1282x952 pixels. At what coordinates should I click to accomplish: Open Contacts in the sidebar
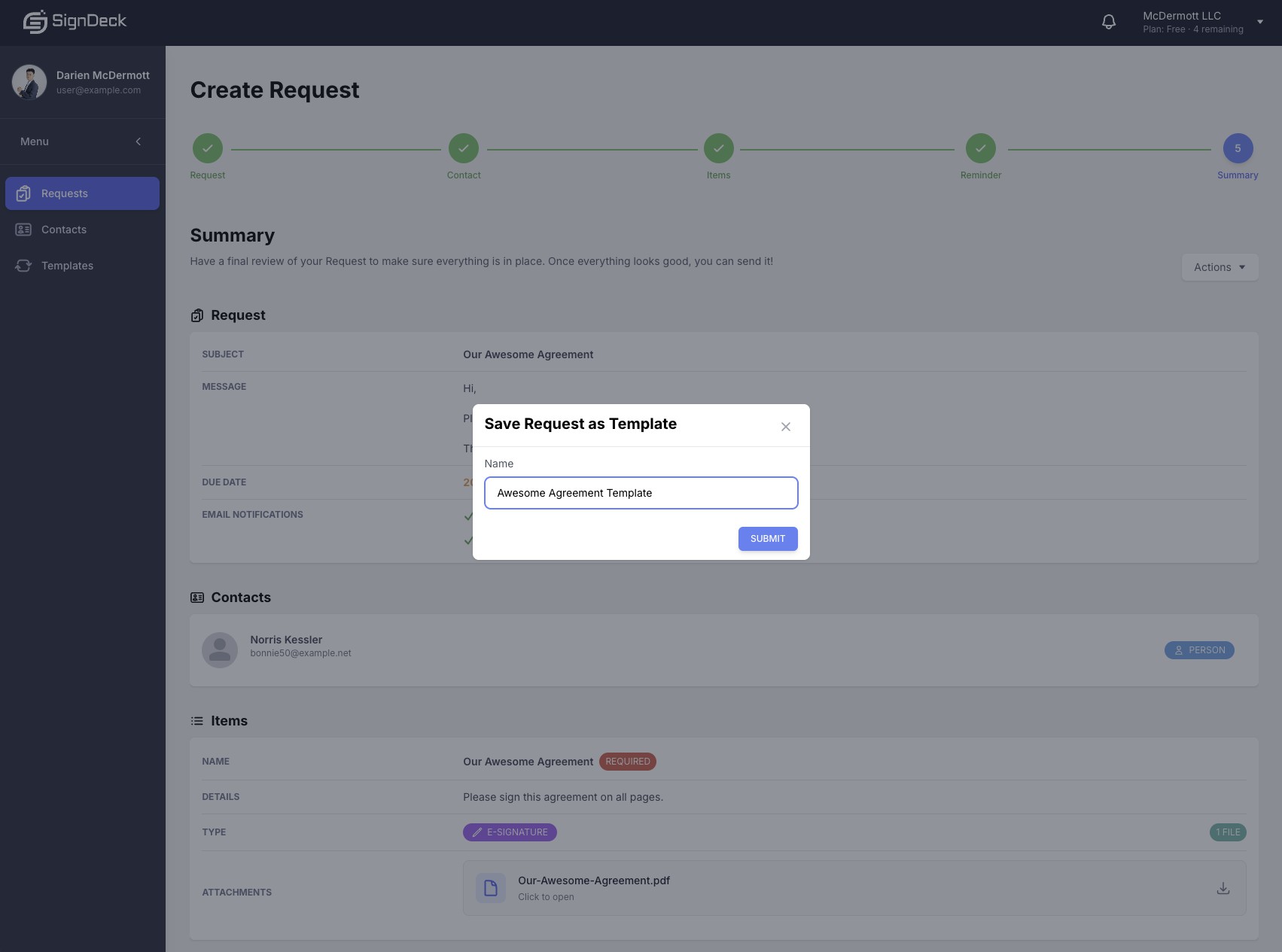click(82, 230)
